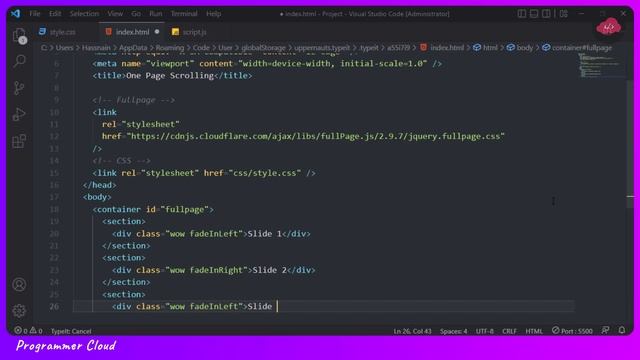
Task: Open the Search view in activity bar
Action: [x=19, y=61]
